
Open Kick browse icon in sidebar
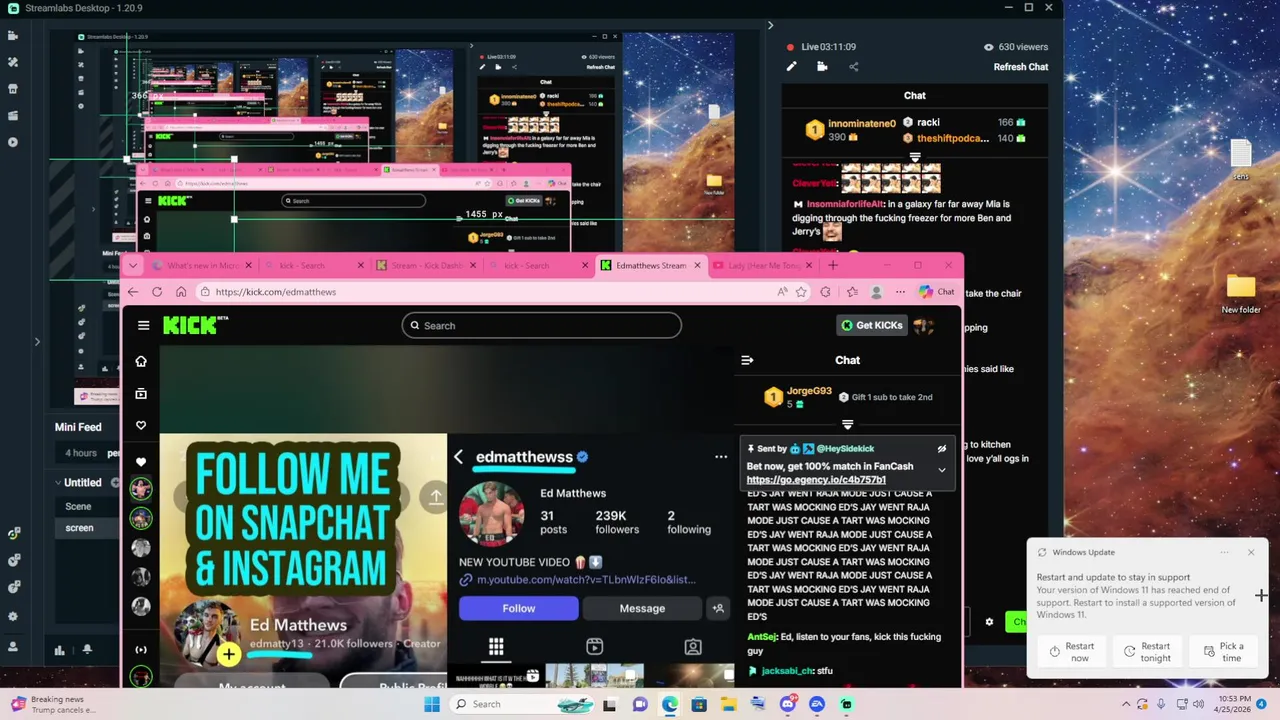[141, 394]
